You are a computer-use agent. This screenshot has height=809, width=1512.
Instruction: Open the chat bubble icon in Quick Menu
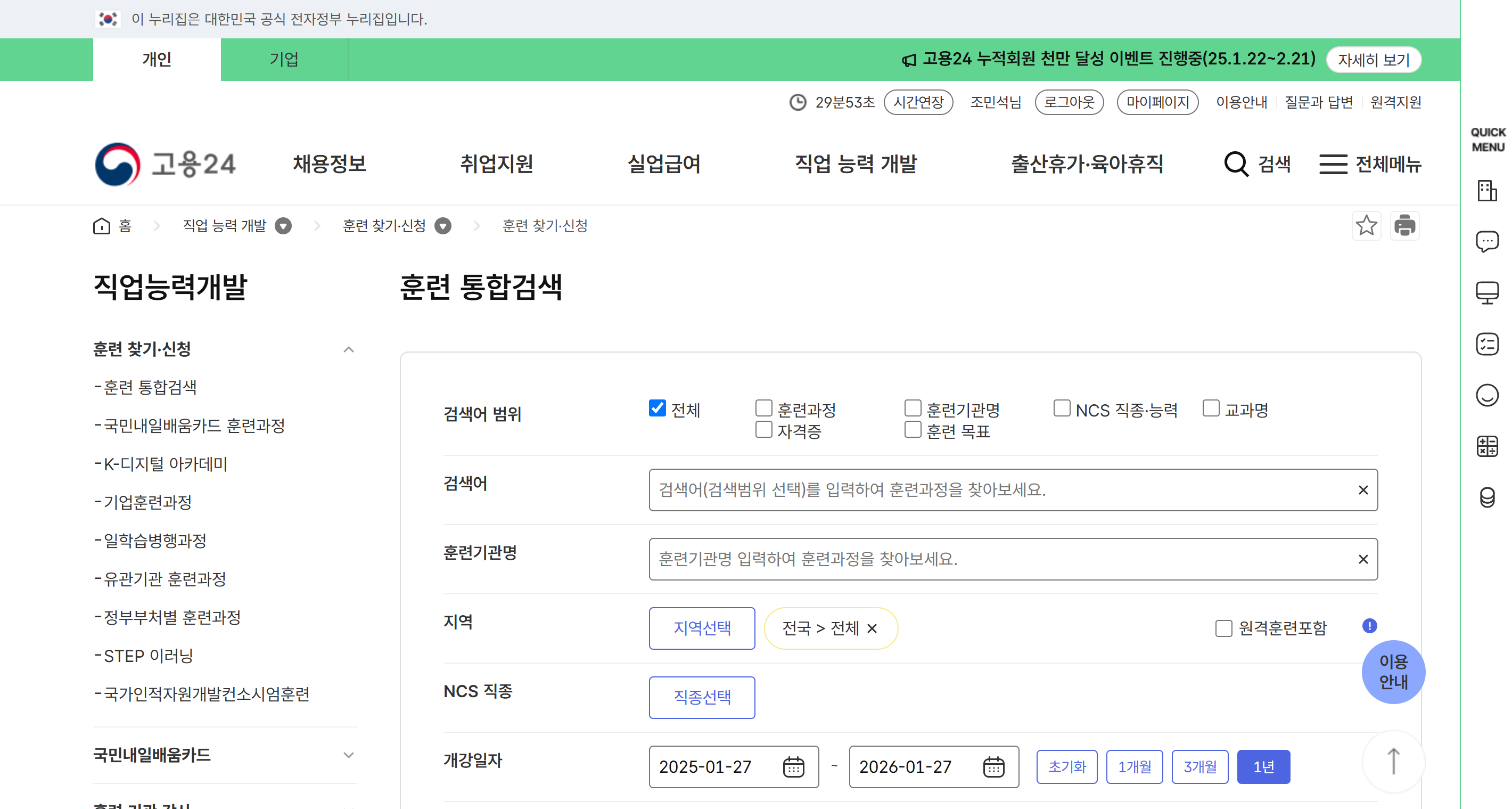pos(1488,241)
